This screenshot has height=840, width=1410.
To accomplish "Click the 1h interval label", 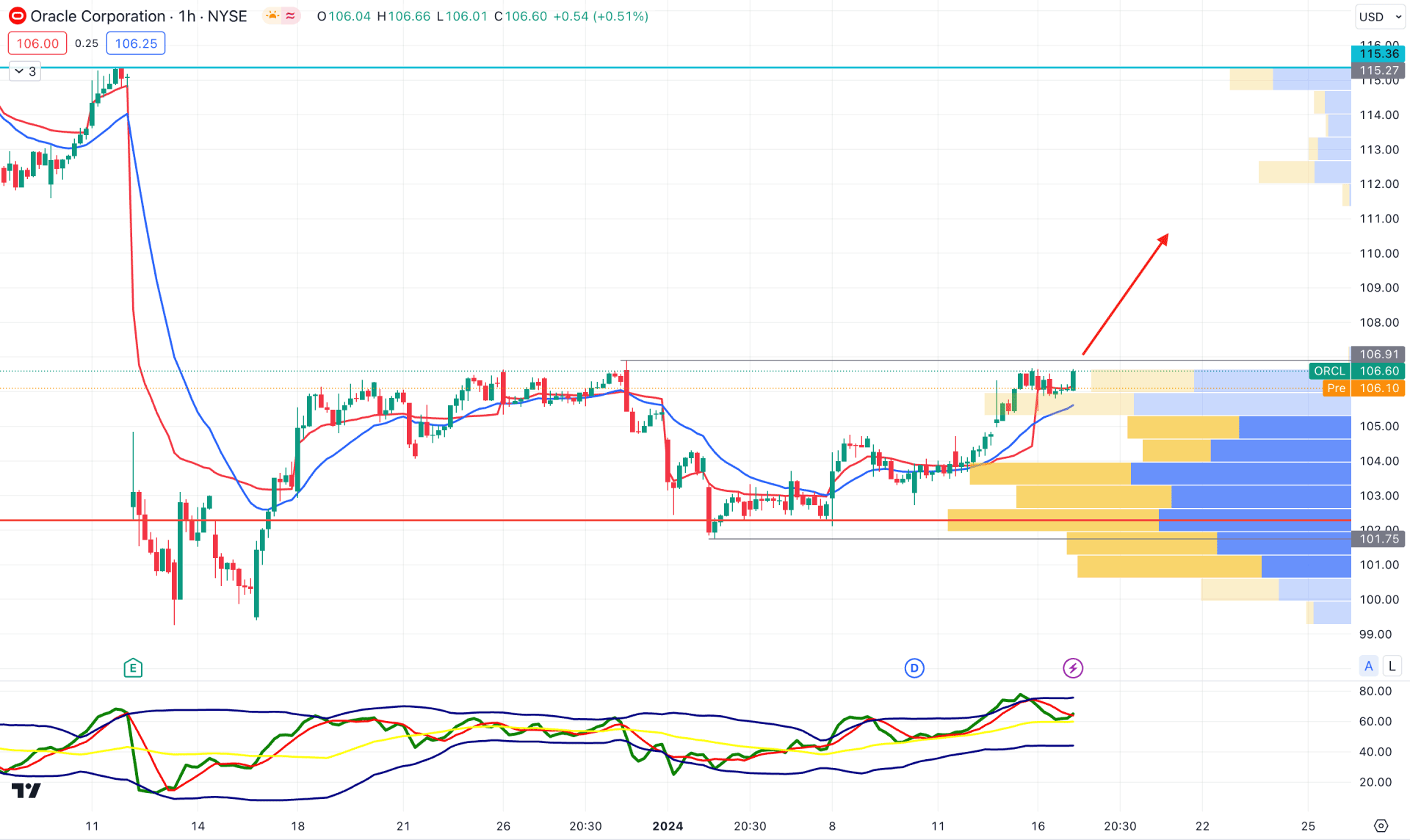I will tap(187, 16).
